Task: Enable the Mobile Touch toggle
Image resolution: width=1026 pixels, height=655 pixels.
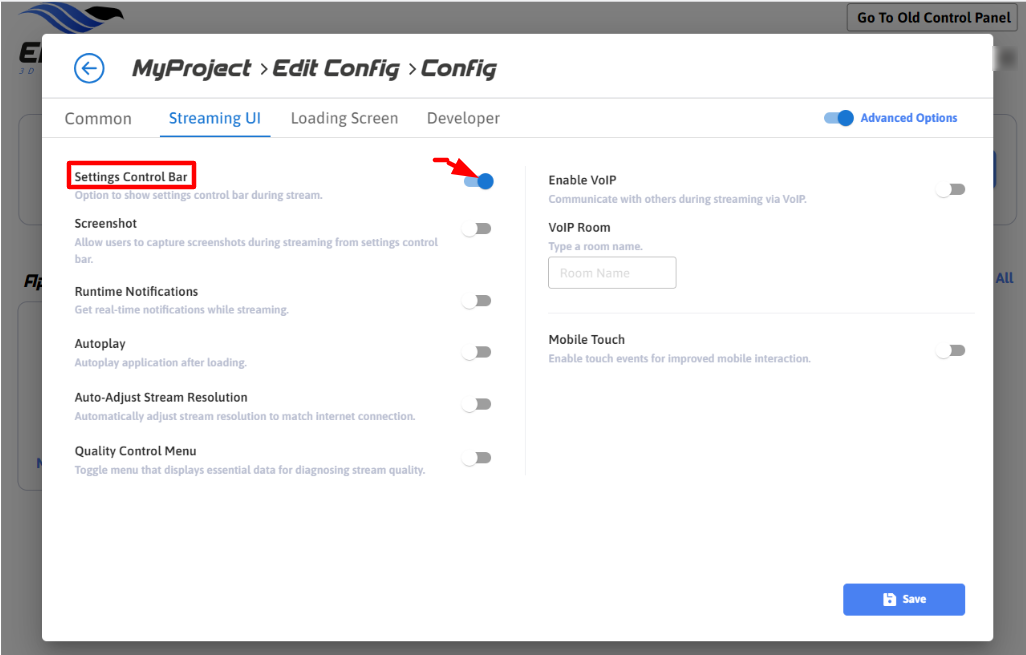Action: click(x=950, y=351)
